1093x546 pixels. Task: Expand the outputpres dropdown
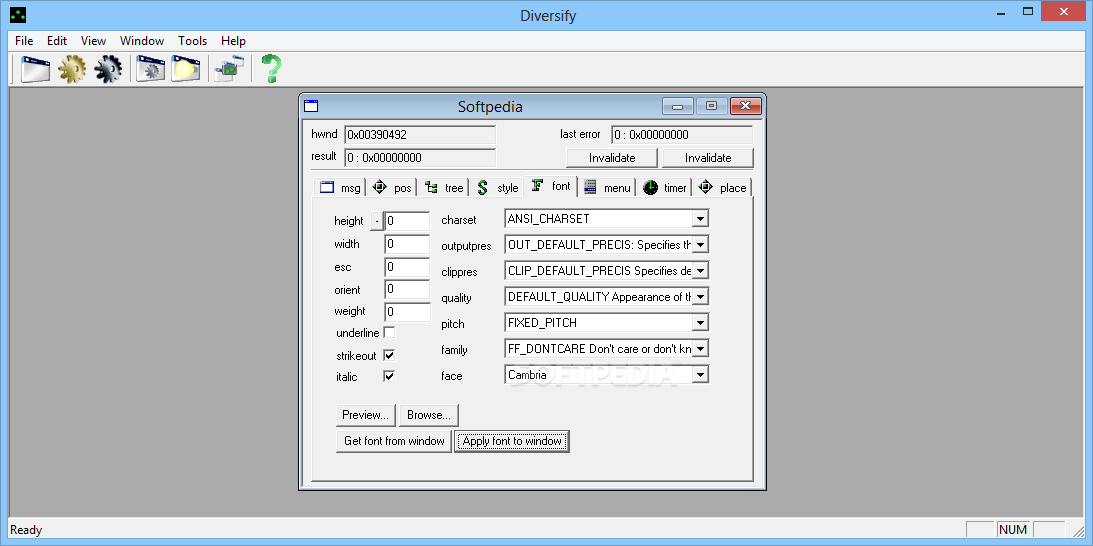coord(701,245)
